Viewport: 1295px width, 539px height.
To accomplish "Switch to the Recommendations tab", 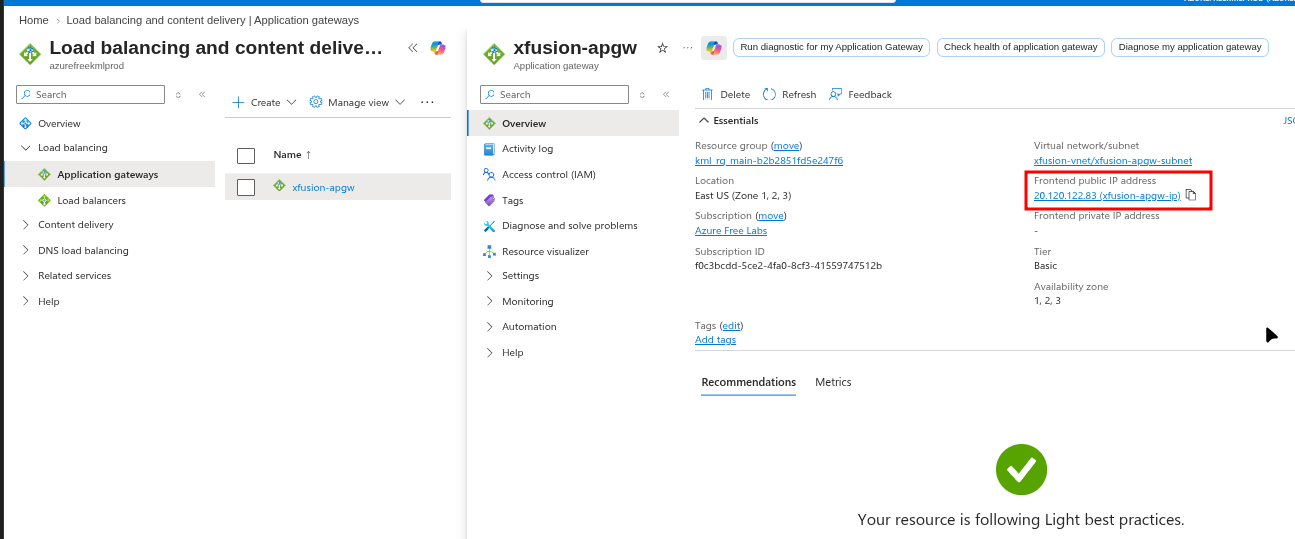I will click(x=748, y=382).
